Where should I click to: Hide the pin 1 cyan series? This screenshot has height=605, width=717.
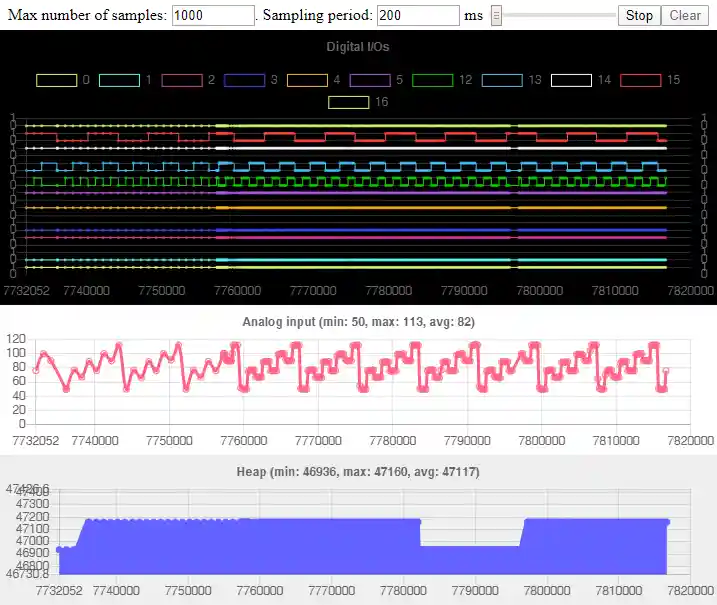click(x=119, y=80)
